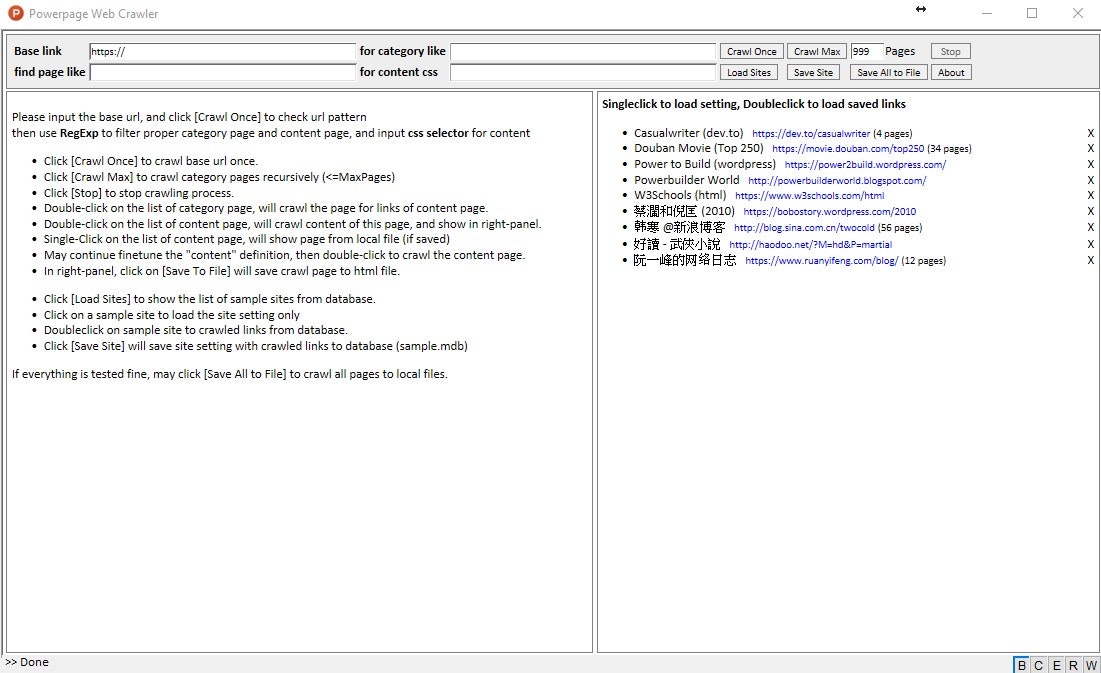Click the Powerpage app icon in the title bar
The width and height of the screenshot is (1101, 673).
click(14, 13)
